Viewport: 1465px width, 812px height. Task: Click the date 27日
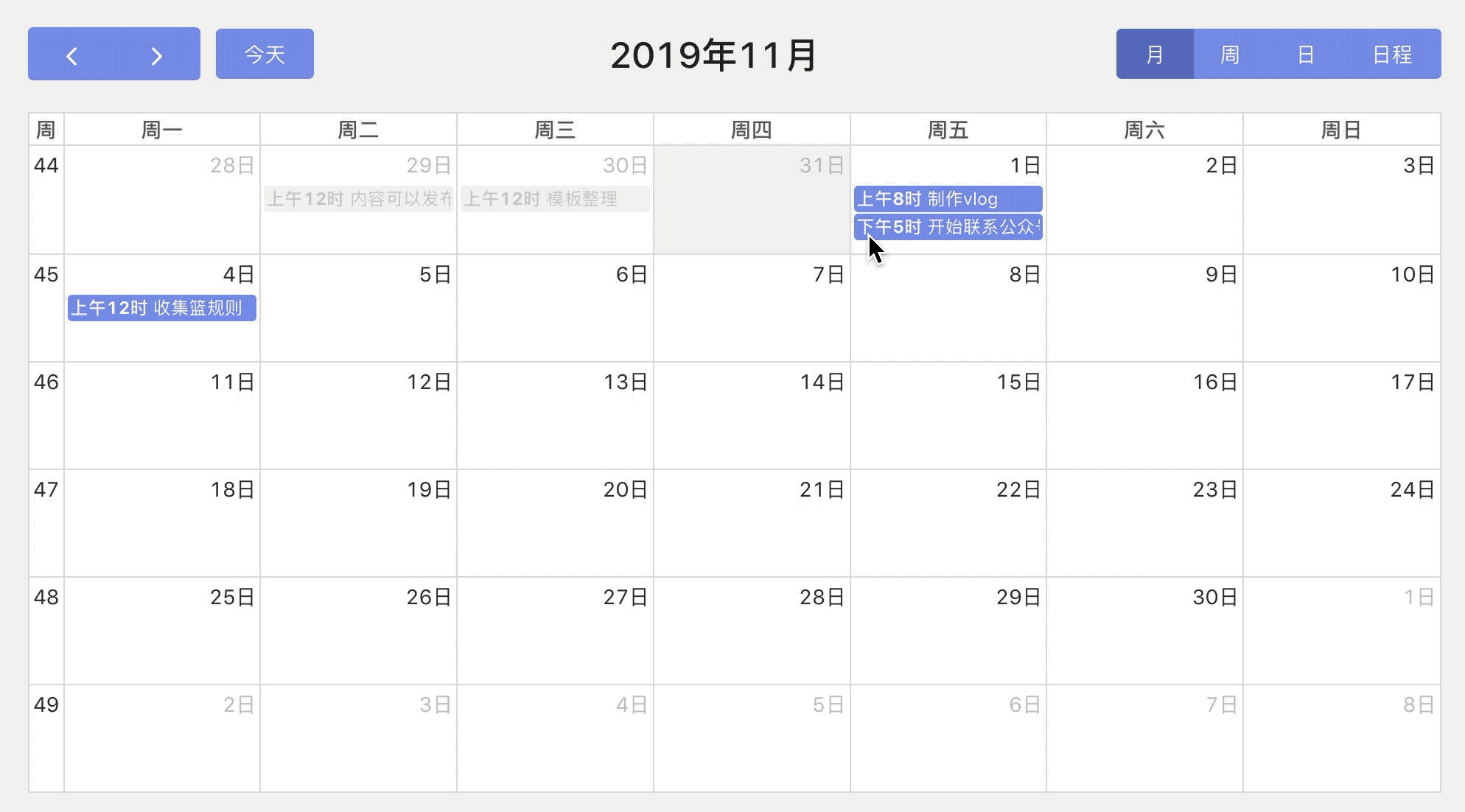625,598
